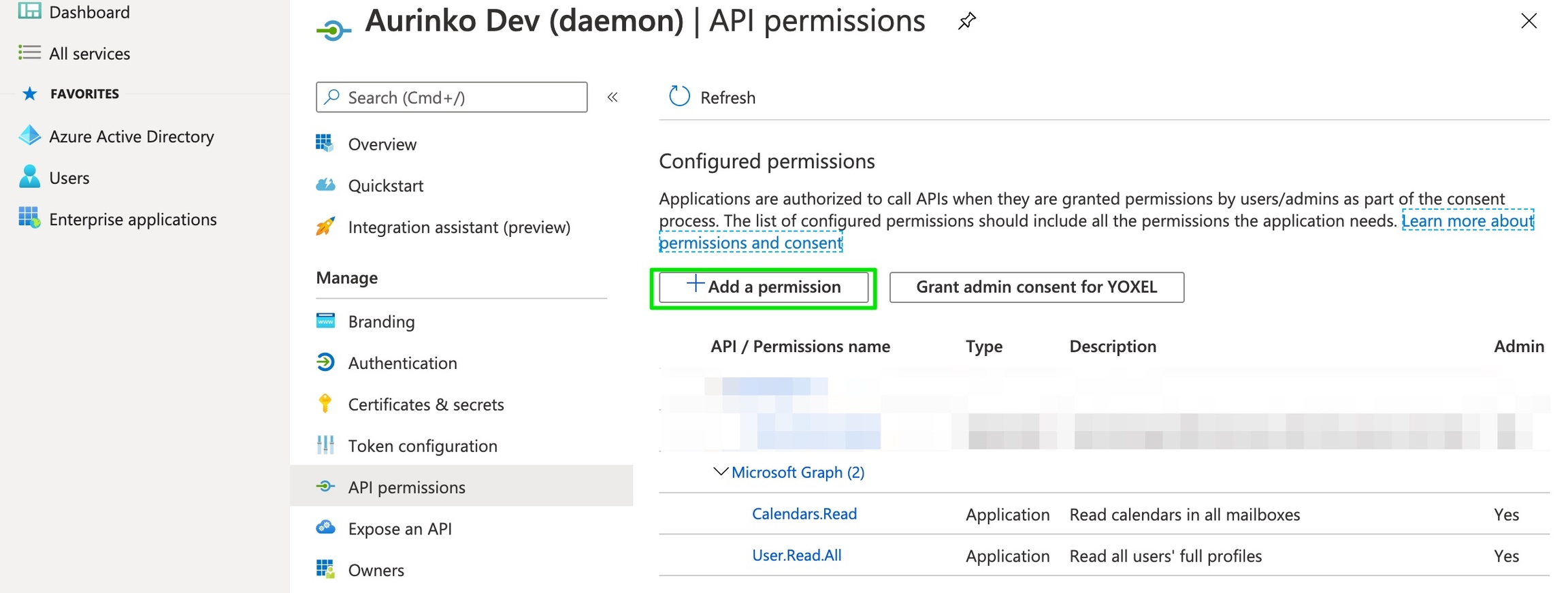
Task: Open Token configuration
Action: coord(423,446)
